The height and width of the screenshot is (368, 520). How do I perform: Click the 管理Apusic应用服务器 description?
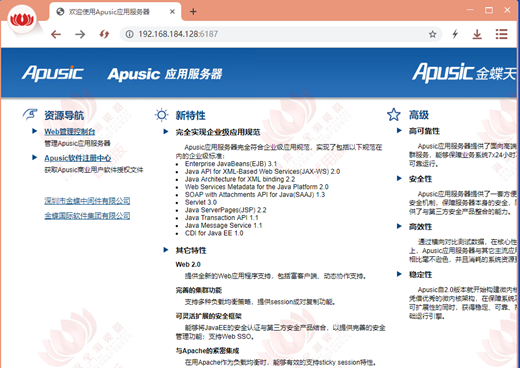tap(77, 143)
